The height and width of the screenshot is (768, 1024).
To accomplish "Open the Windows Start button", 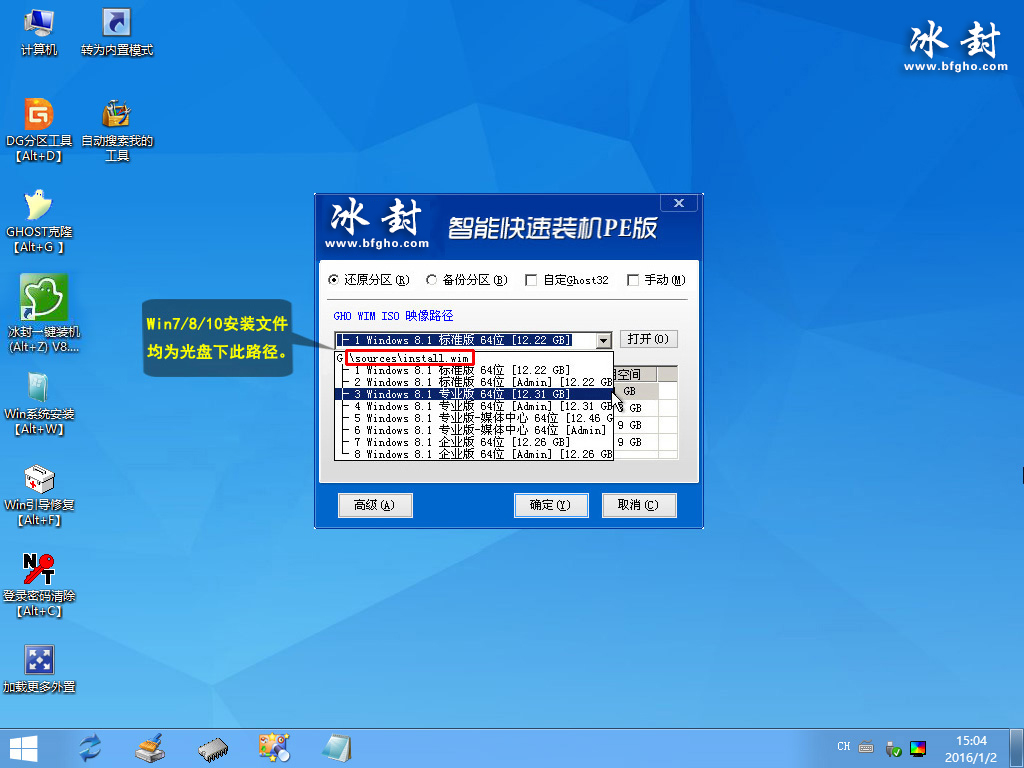I will pos(24,748).
